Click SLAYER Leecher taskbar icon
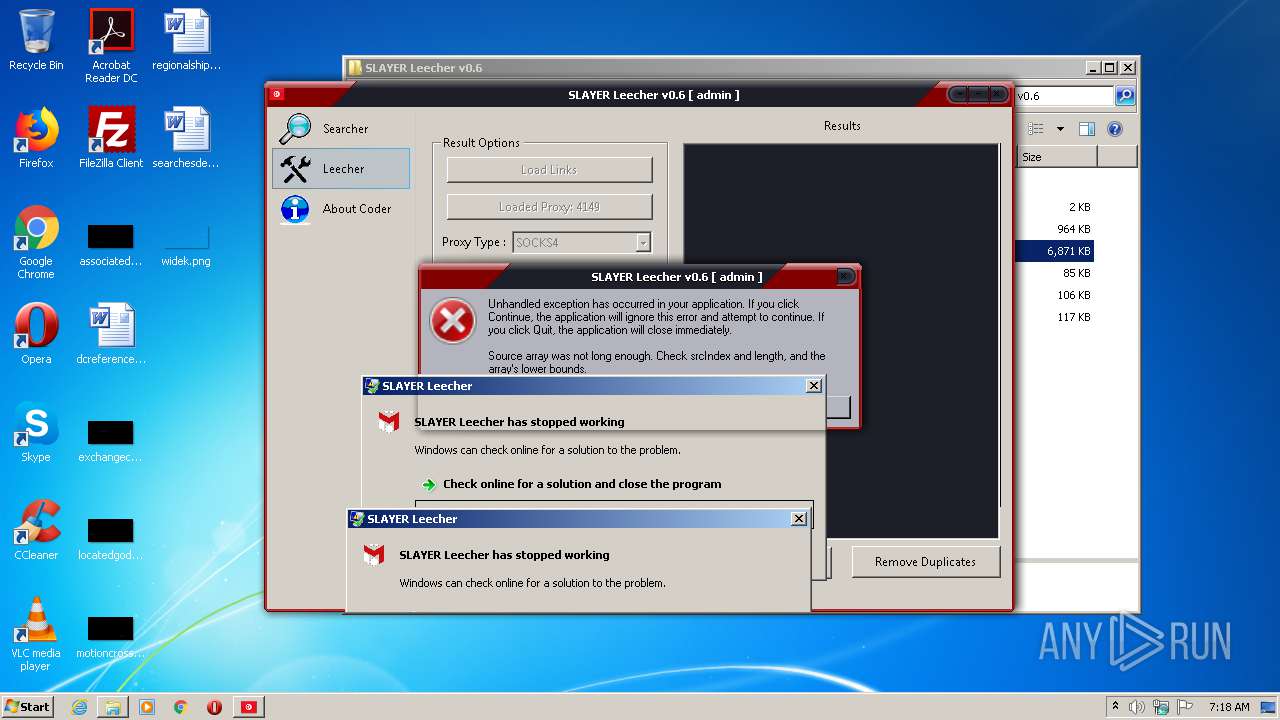1280x720 pixels. [248, 707]
